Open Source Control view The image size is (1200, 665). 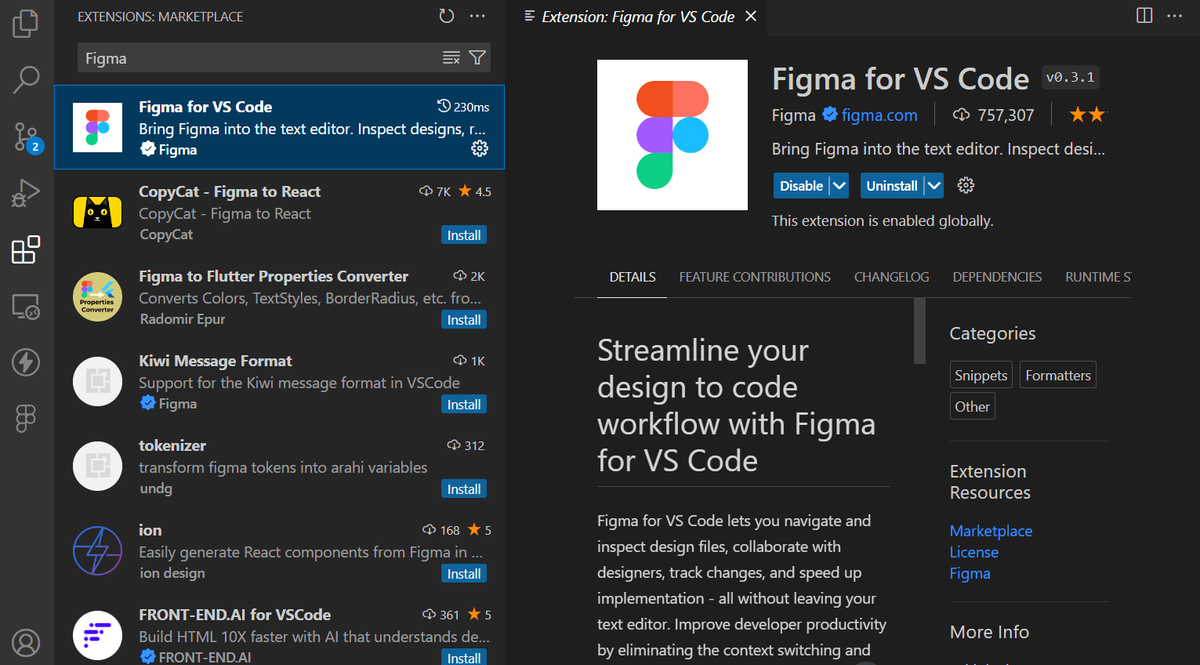click(26, 136)
